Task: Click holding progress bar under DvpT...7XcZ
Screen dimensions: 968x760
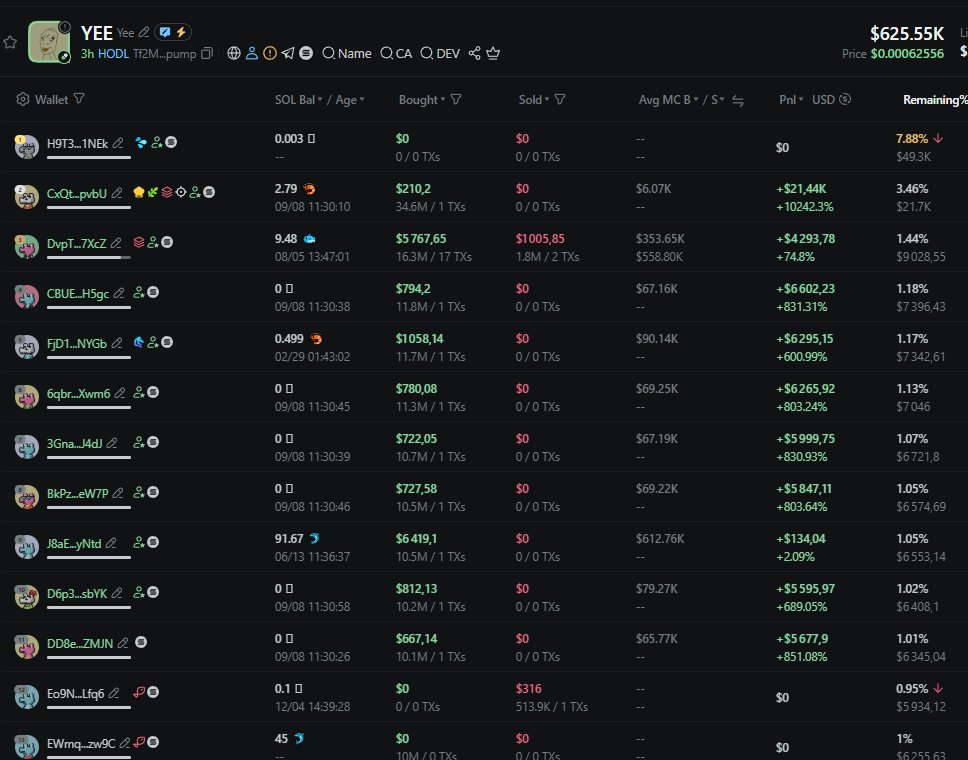Action: [89, 257]
